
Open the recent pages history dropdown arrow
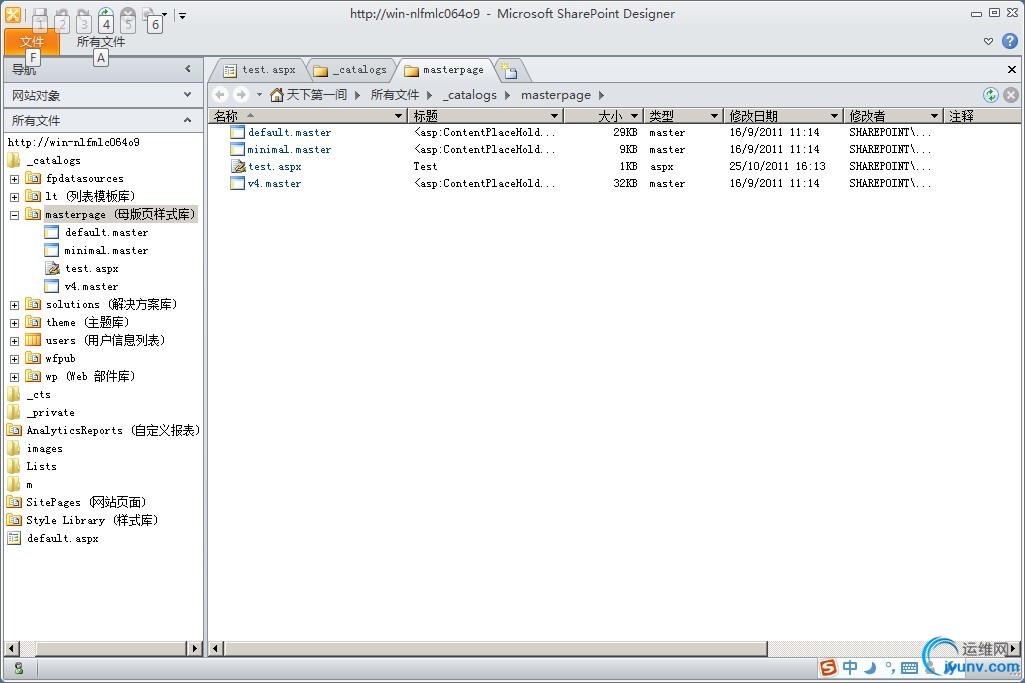click(x=259, y=95)
